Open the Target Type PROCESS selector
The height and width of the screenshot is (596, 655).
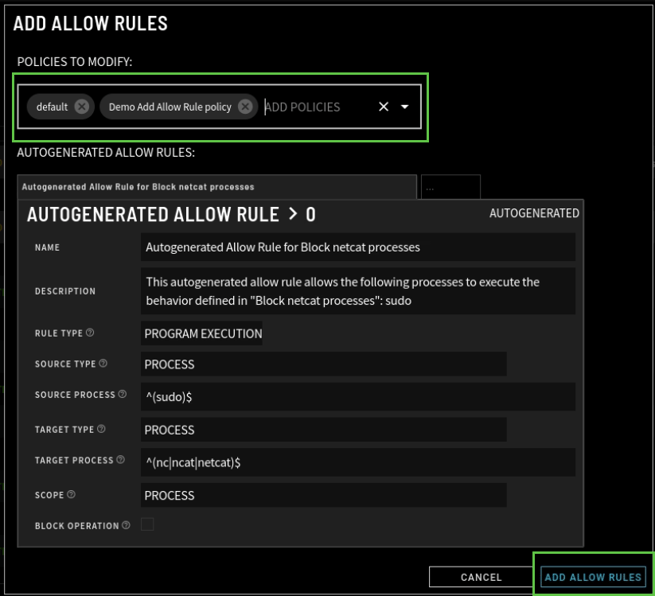pyautogui.click(x=324, y=429)
